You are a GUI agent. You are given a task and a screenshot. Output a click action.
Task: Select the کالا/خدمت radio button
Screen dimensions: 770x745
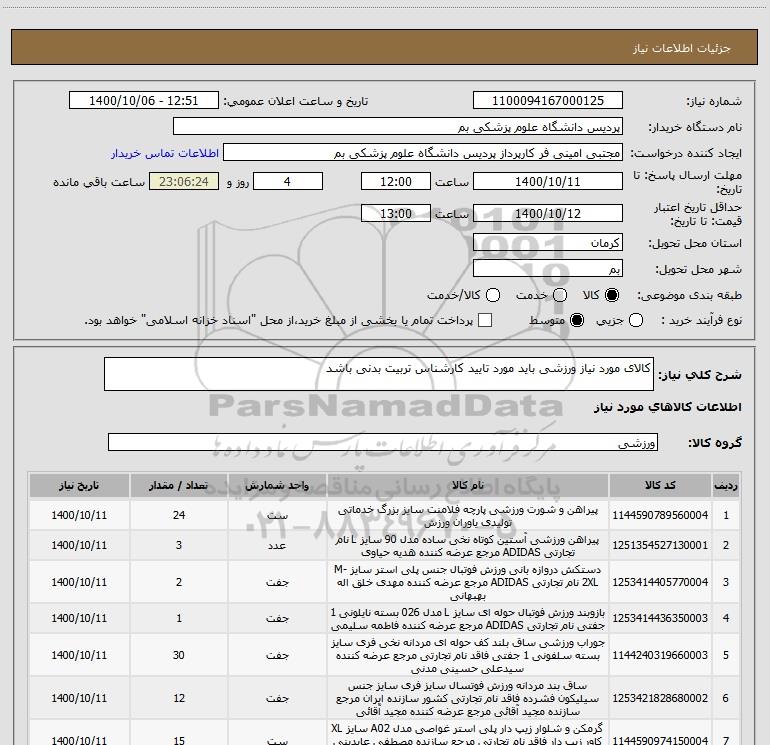point(493,295)
